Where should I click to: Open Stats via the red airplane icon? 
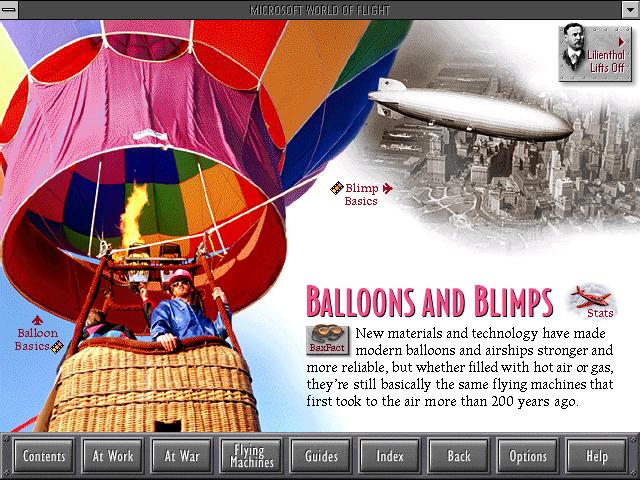point(593,301)
